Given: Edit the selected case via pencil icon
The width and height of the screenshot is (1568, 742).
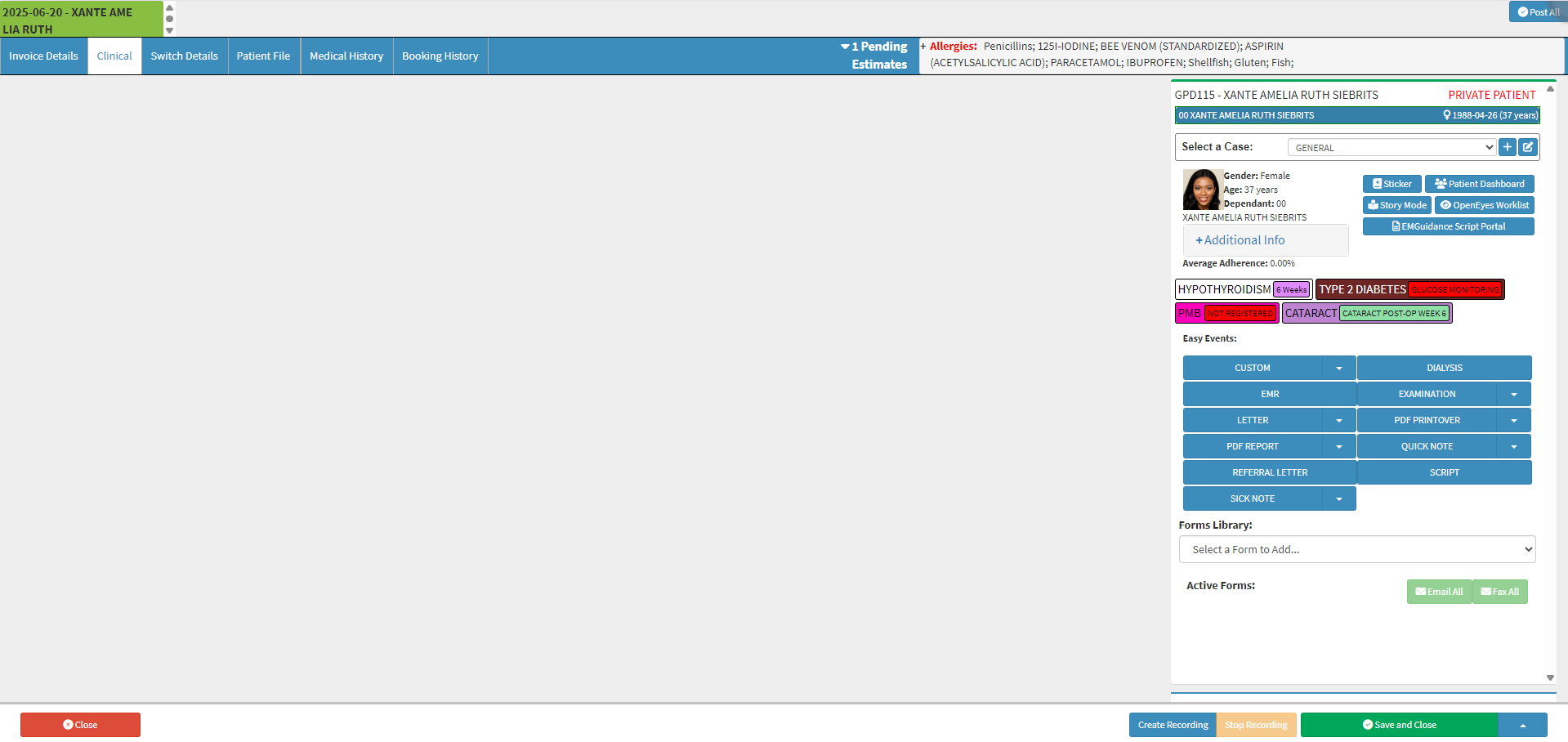Looking at the screenshot, I should [x=1528, y=147].
